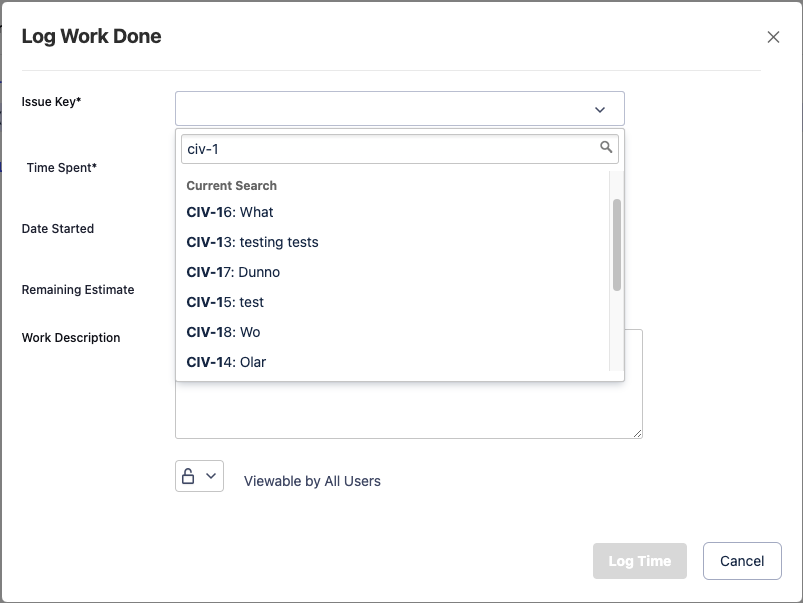Click the open padlock visibility icon
This screenshot has width=803, height=603.
pyautogui.click(x=188, y=476)
